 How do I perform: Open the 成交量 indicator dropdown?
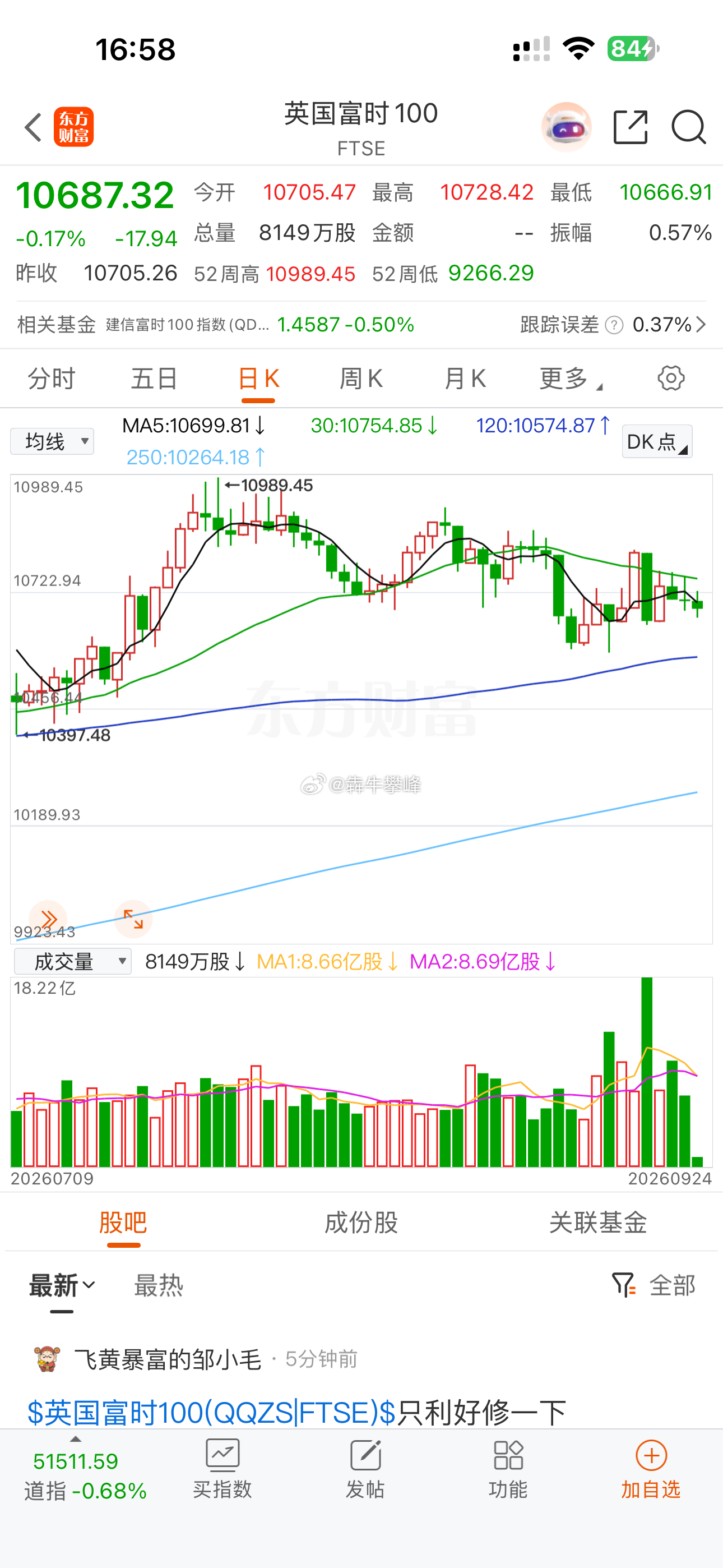click(73, 962)
